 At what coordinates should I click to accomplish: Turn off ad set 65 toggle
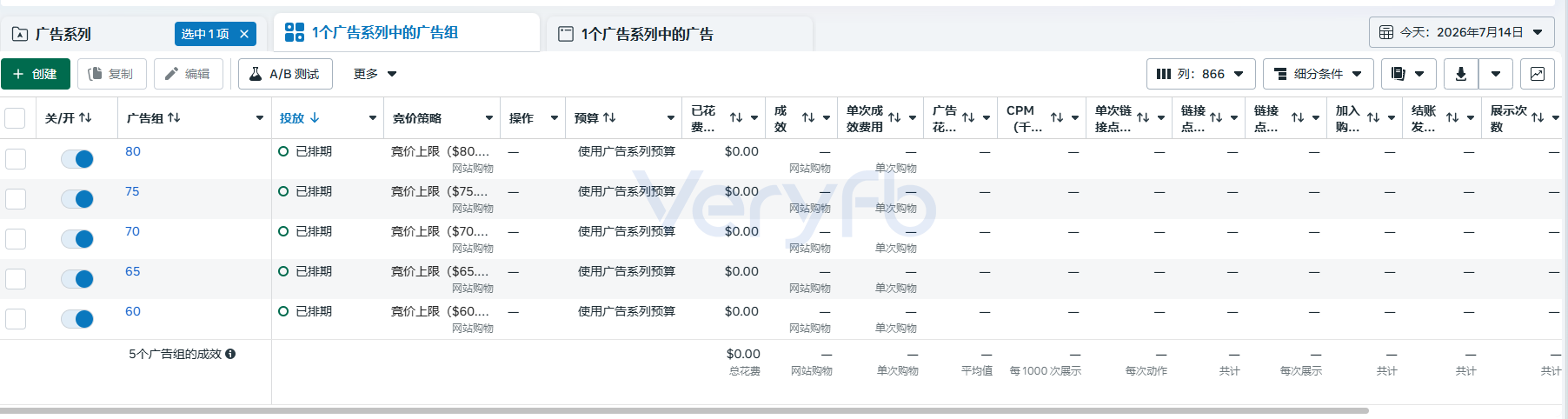pyautogui.click(x=77, y=279)
